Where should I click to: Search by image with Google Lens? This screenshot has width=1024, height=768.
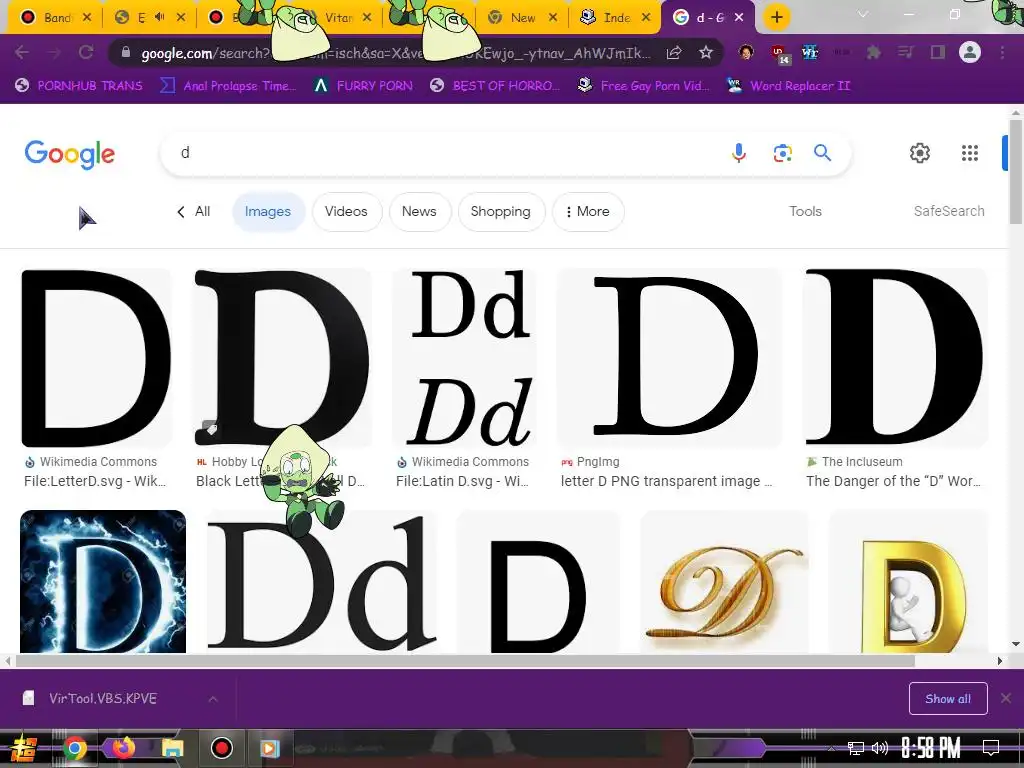pyautogui.click(x=782, y=153)
